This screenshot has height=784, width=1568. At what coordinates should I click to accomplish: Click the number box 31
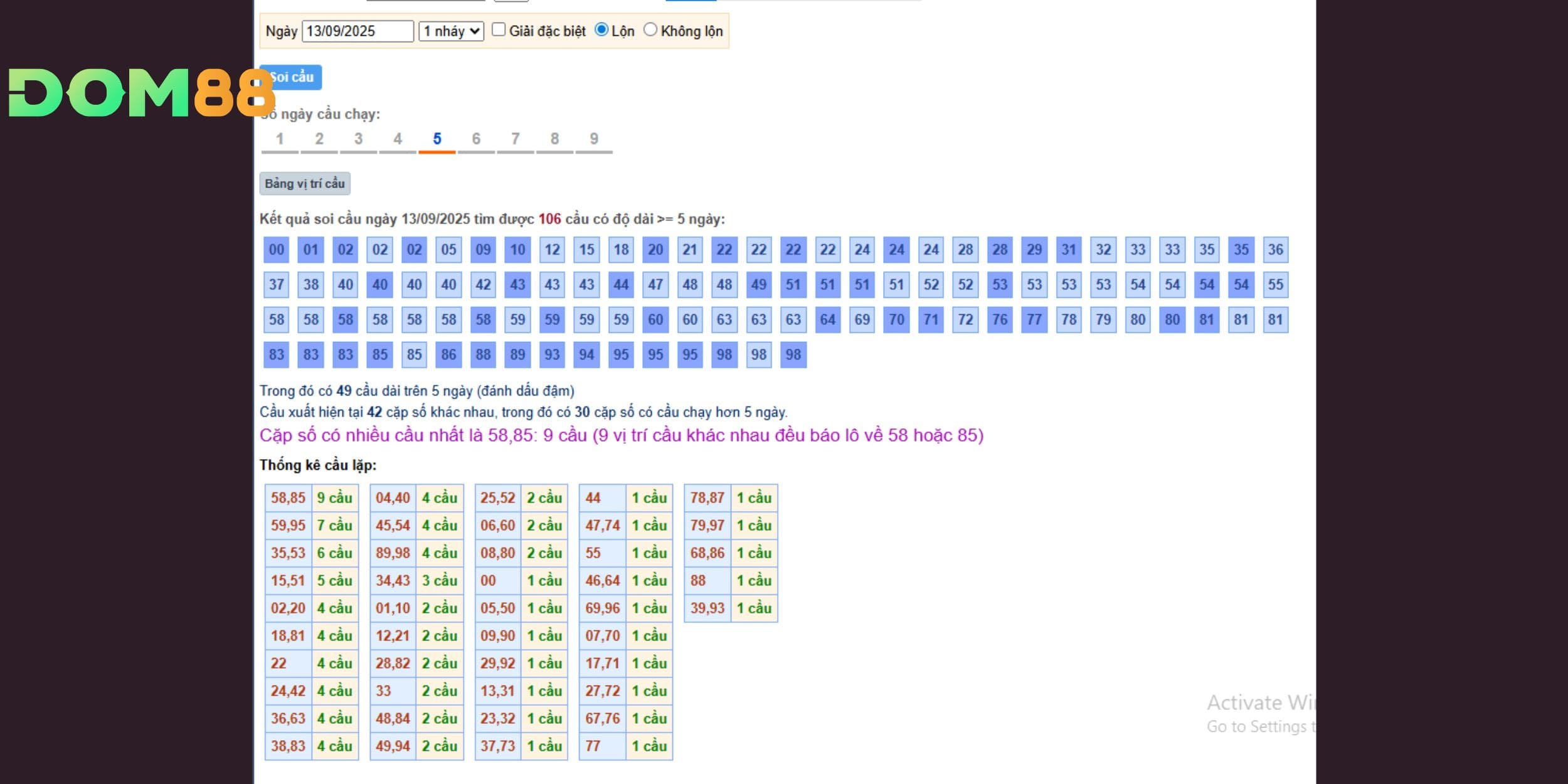(1069, 250)
